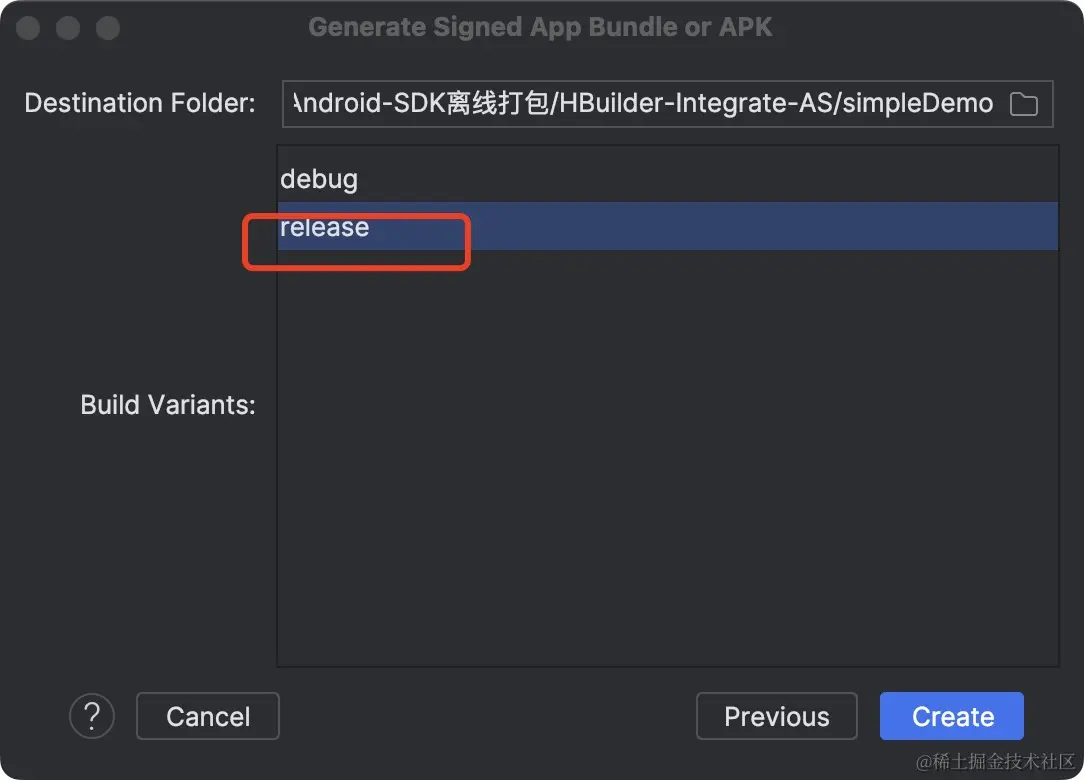Click 'HBuilder-Integrate-AS' in the destination path
The height and width of the screenshot is (780, 1084).
(696, 104)
